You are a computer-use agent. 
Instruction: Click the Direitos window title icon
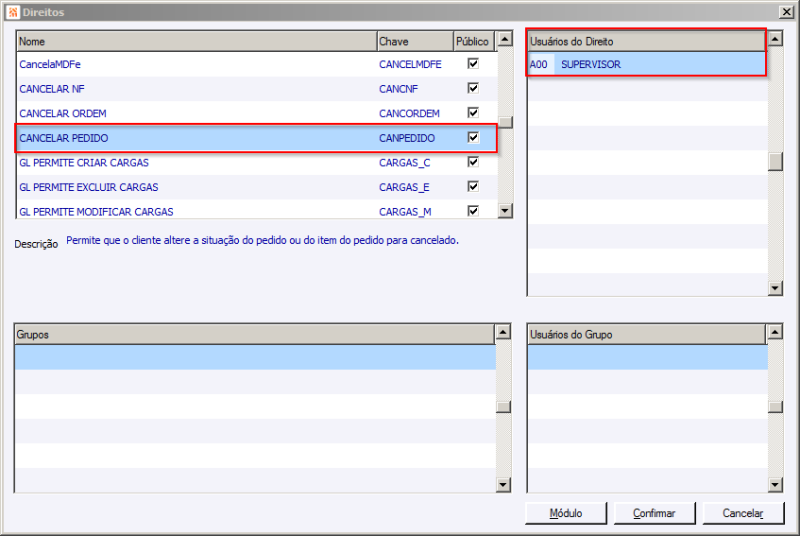13,12
